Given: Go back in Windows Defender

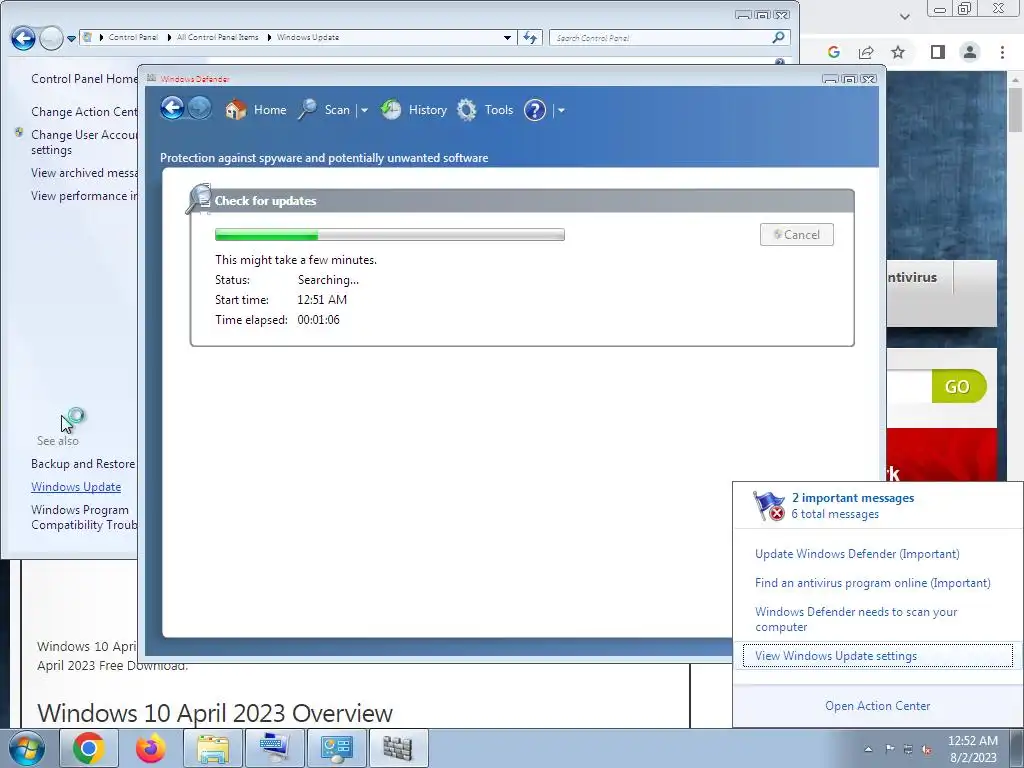Looking at the screenshot, I should pyautogui.click(x=172, y=108).
